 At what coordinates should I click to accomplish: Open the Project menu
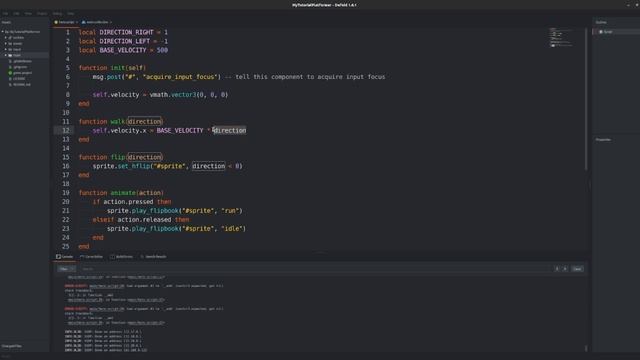point(42,13)
